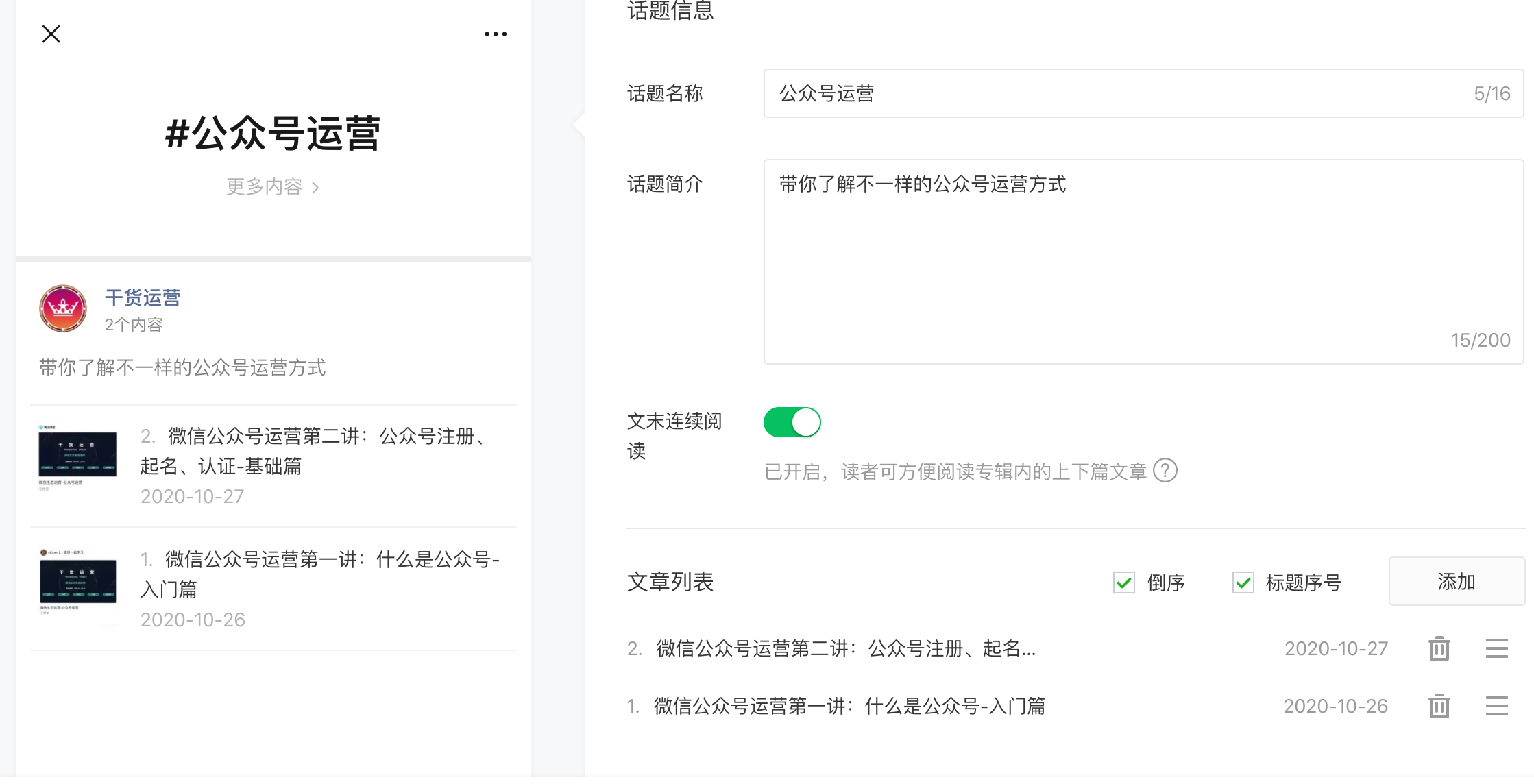Grab the drag handle of 第二讲 article
The image size is (1534, 784).
pos(1496,648)
